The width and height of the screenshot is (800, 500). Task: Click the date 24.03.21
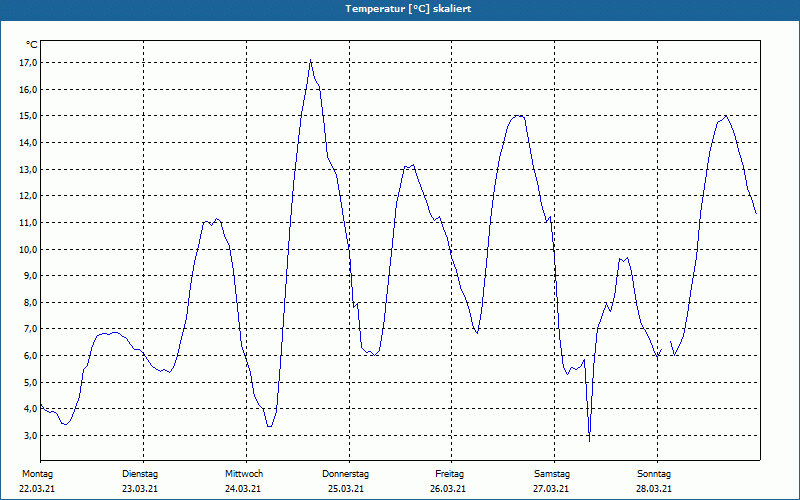(x=243, y=489)
